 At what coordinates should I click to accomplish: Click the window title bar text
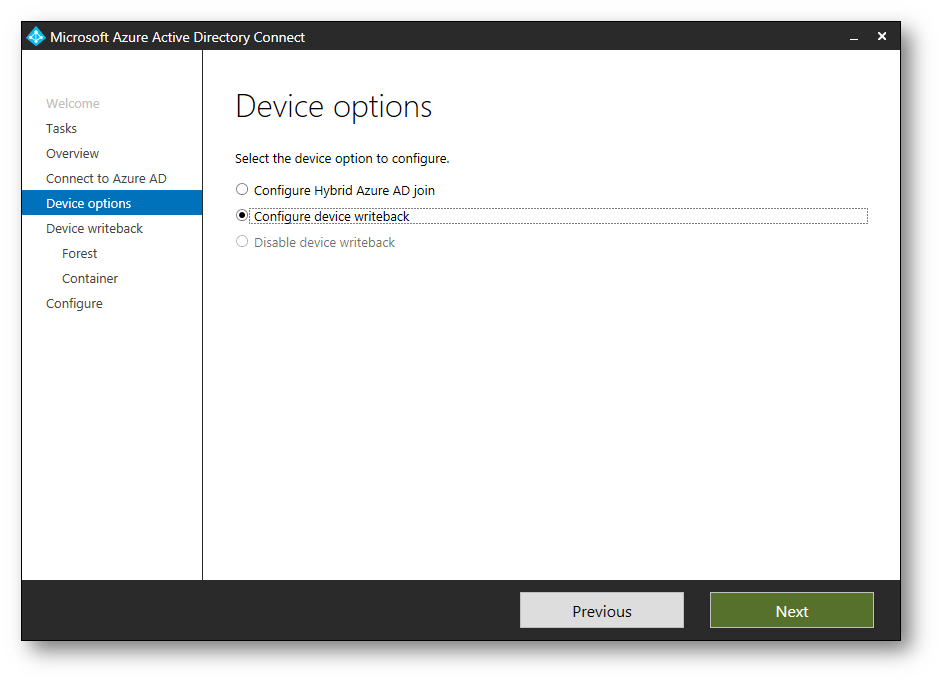pos(177,37)
